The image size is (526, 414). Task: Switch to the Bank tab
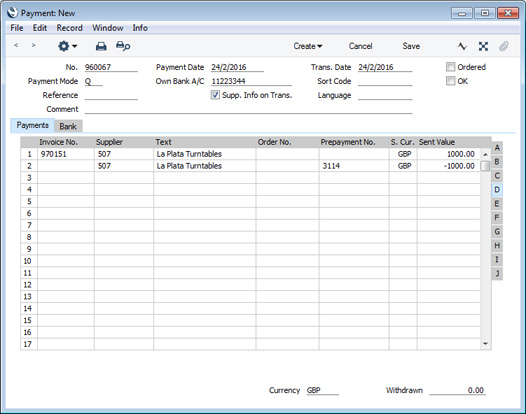68,126
